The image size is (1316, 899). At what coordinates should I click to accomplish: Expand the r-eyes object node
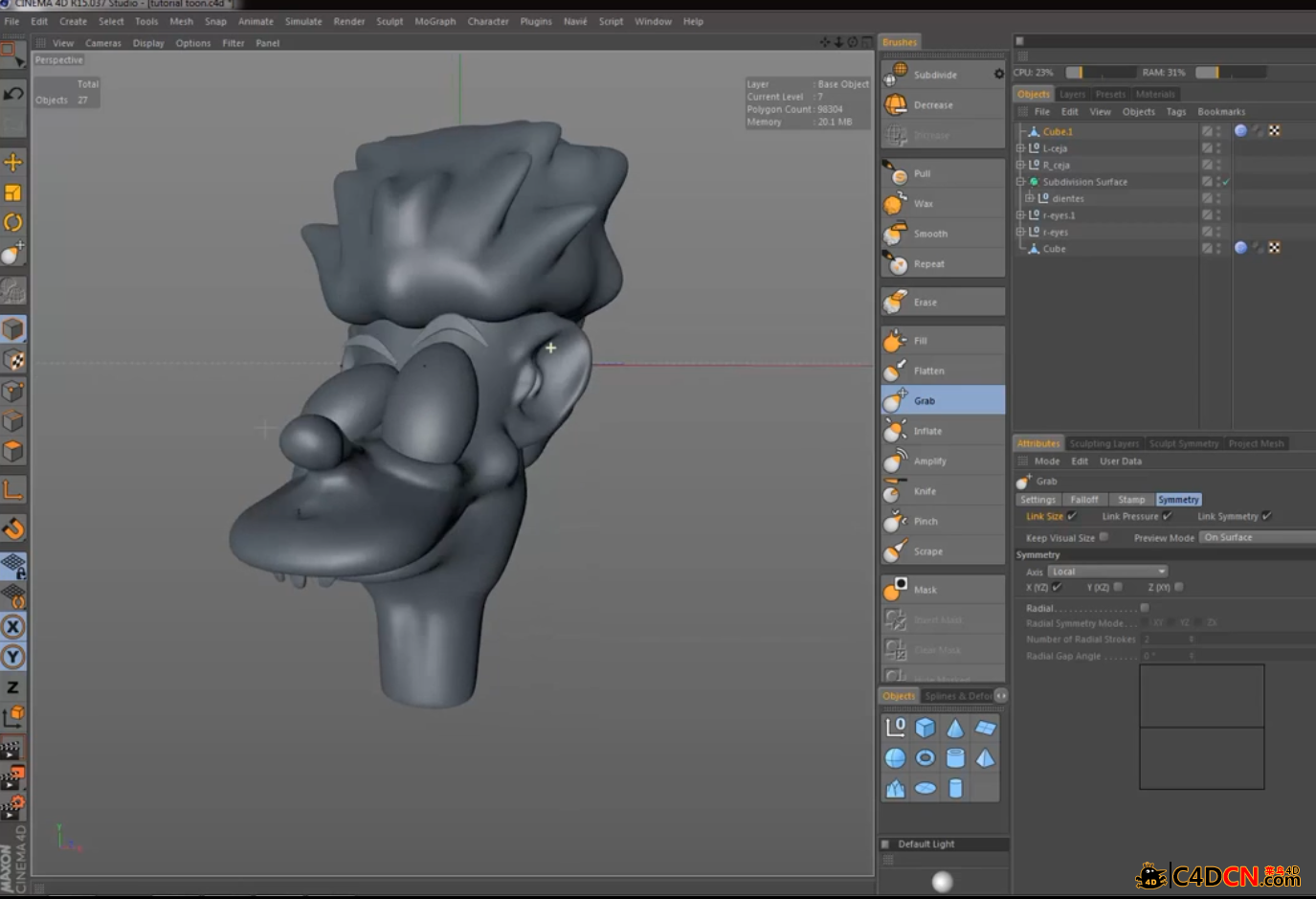1020,232
